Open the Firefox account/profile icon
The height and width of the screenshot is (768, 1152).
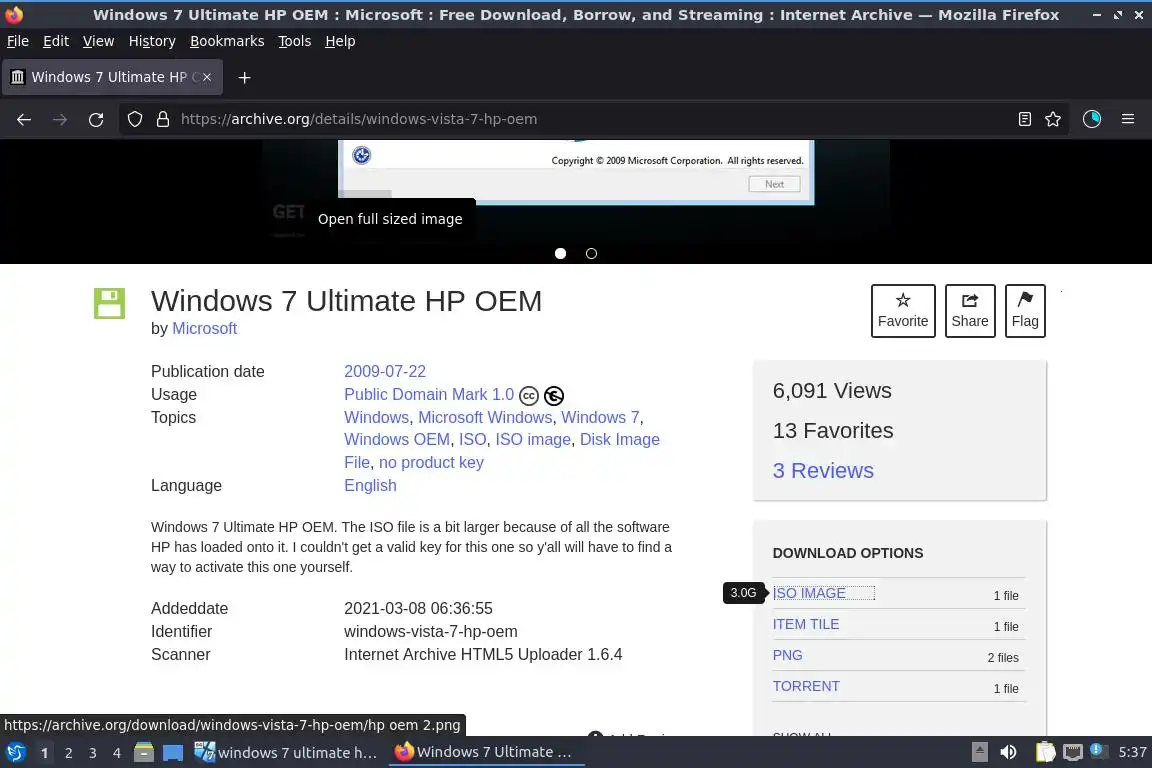click(1092, 119)
